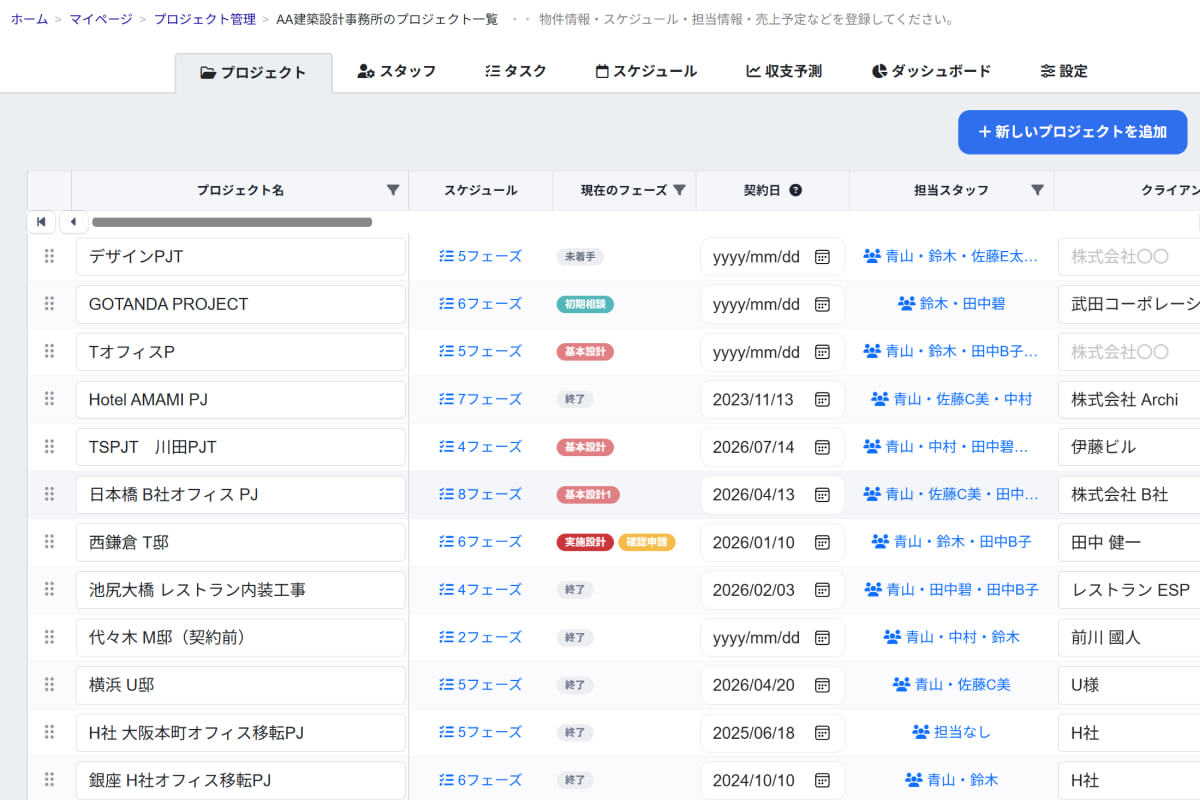
Task: Open staff 青山・鈴木 for 銀座 H社オフィス移転PJ
Action: (x=951, y=780)
